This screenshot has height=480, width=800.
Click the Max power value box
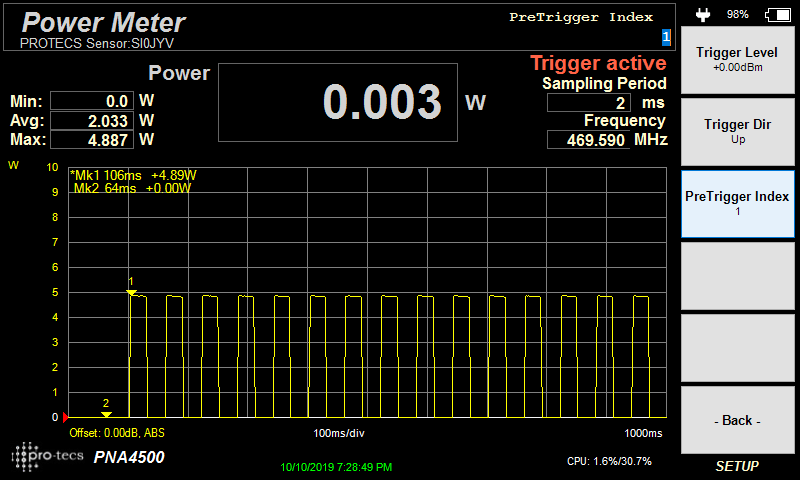point(91,140)
